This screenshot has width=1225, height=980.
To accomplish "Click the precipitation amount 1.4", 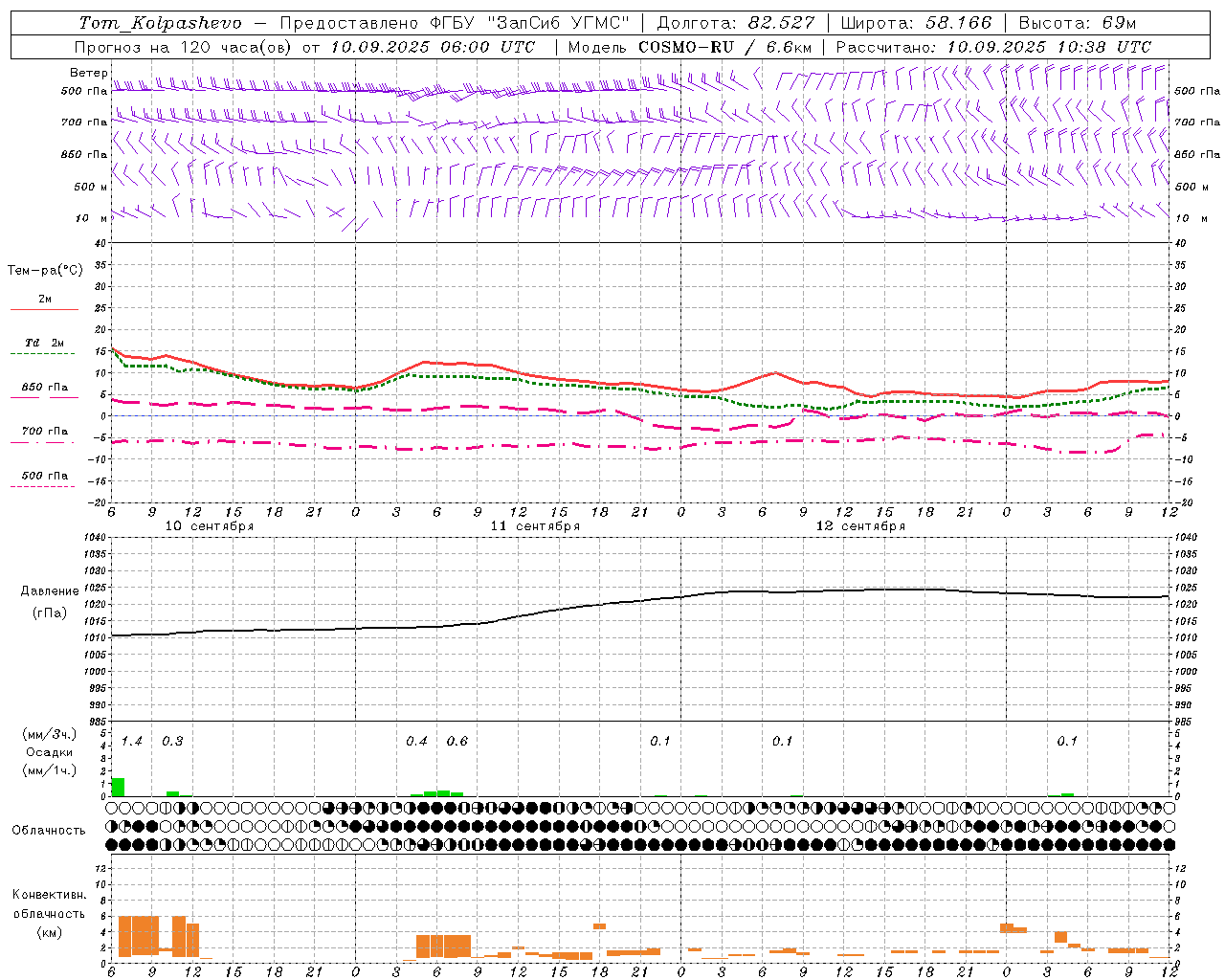I will (132, 742).
